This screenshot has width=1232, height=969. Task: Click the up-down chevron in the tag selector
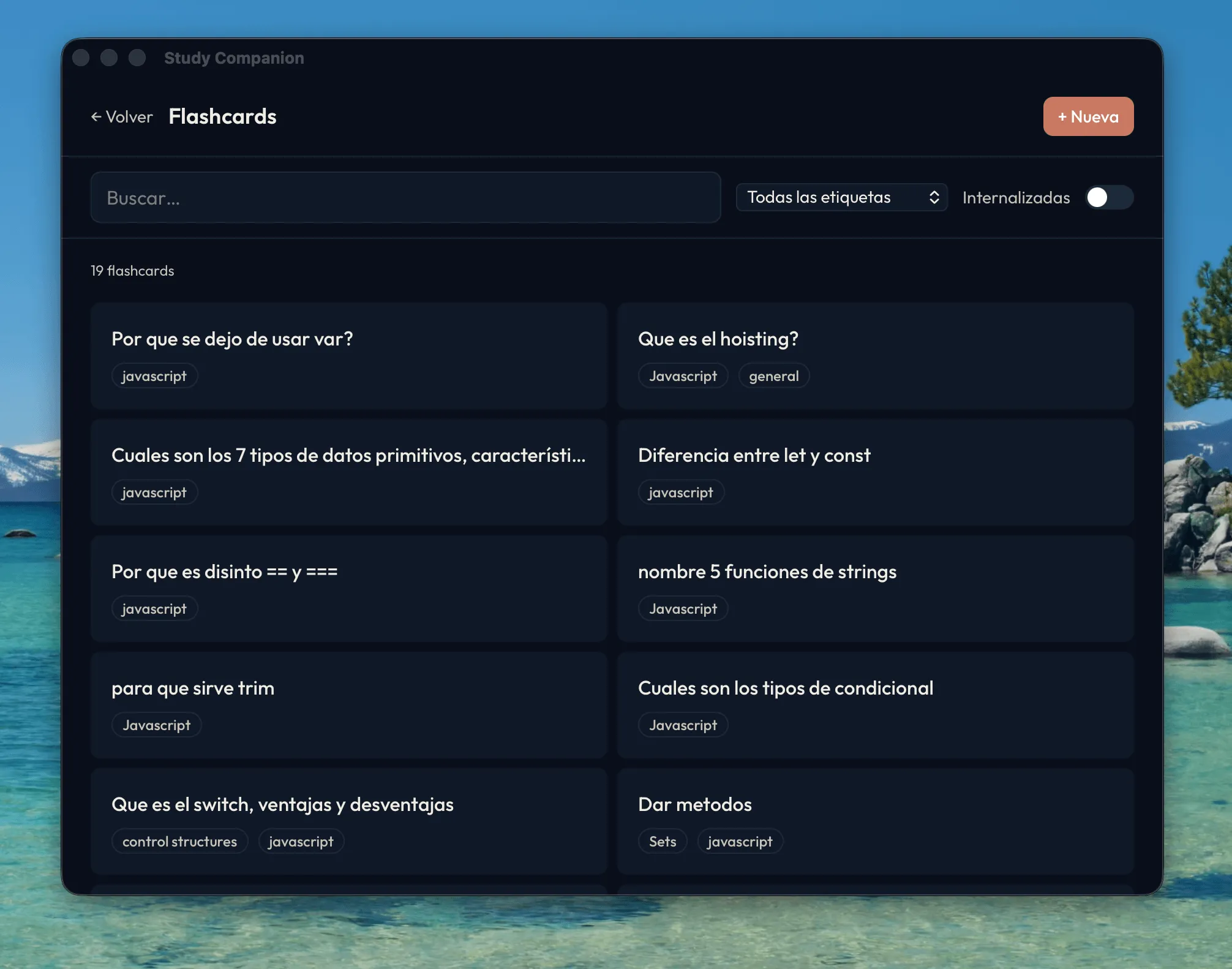click(x=934, y=197)
